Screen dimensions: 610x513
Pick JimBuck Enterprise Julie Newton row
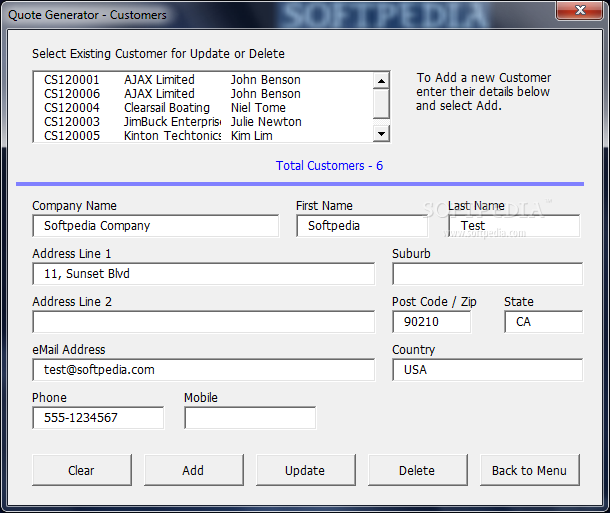click(x=172, y=122)
